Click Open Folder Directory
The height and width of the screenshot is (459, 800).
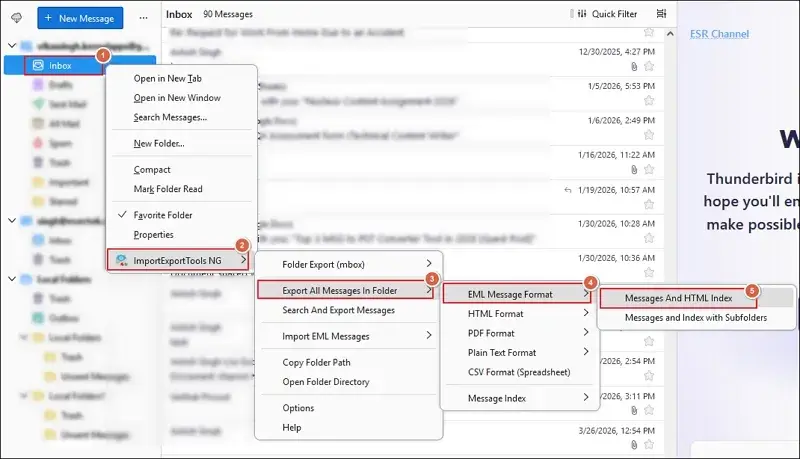(x=349, y=382)
